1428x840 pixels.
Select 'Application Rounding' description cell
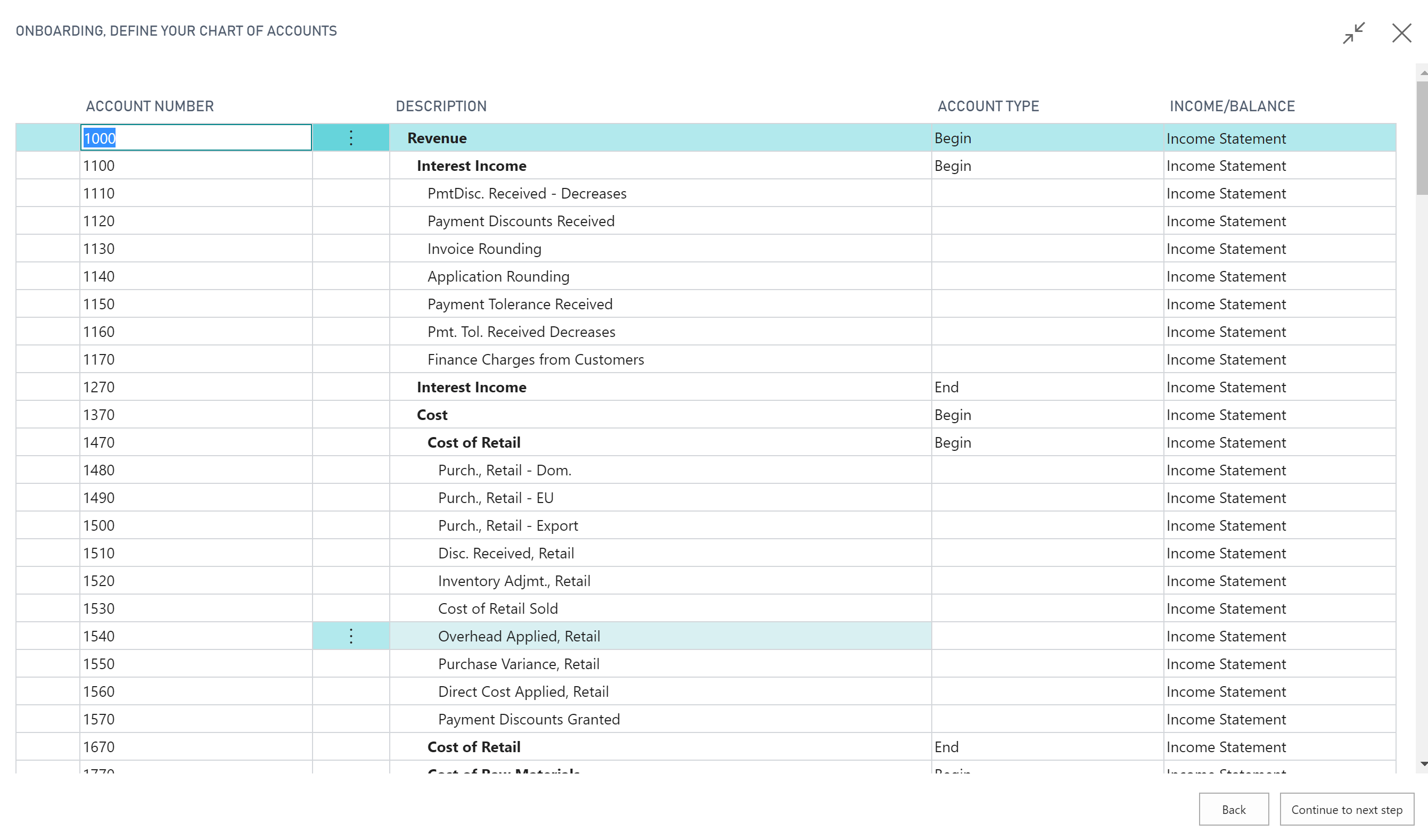point(661,276)
